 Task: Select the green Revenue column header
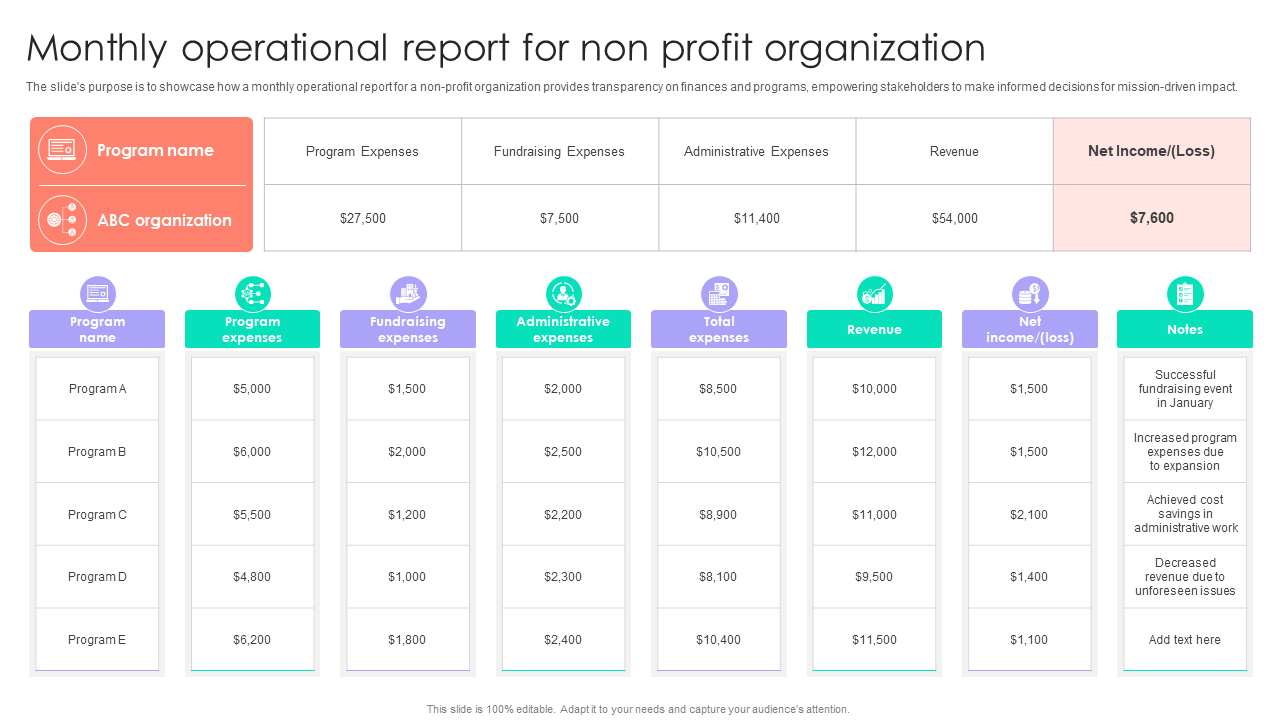coord(874,329)
